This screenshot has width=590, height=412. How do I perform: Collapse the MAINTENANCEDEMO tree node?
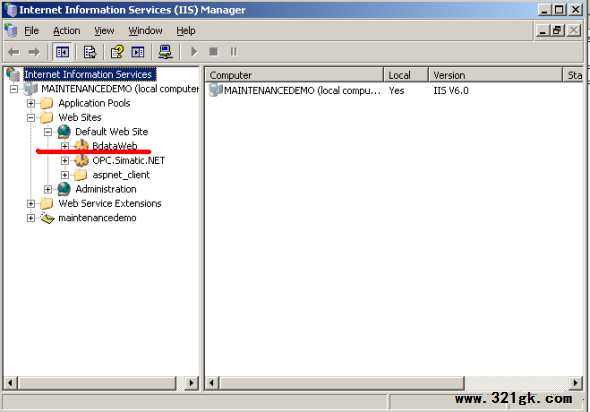[14, 89]
